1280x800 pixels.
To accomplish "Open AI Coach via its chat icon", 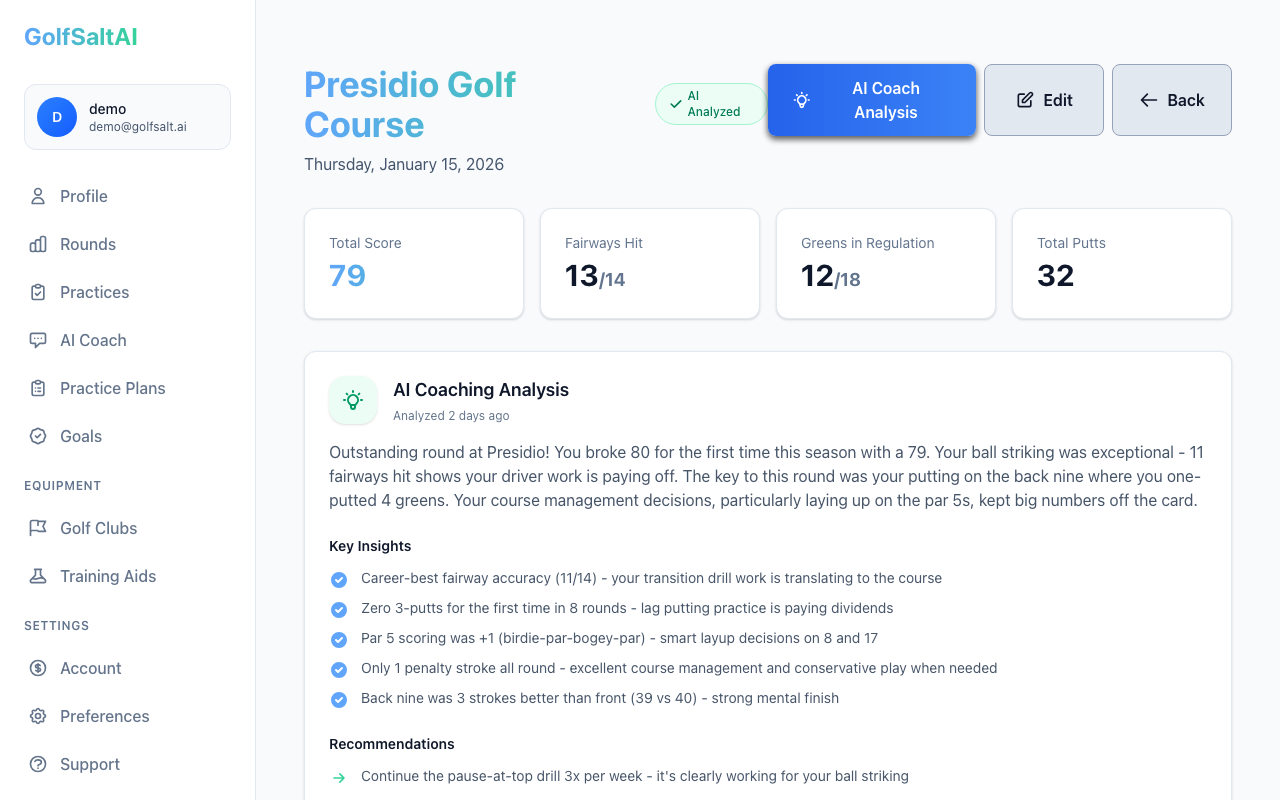I will click(x=38, y=340).
